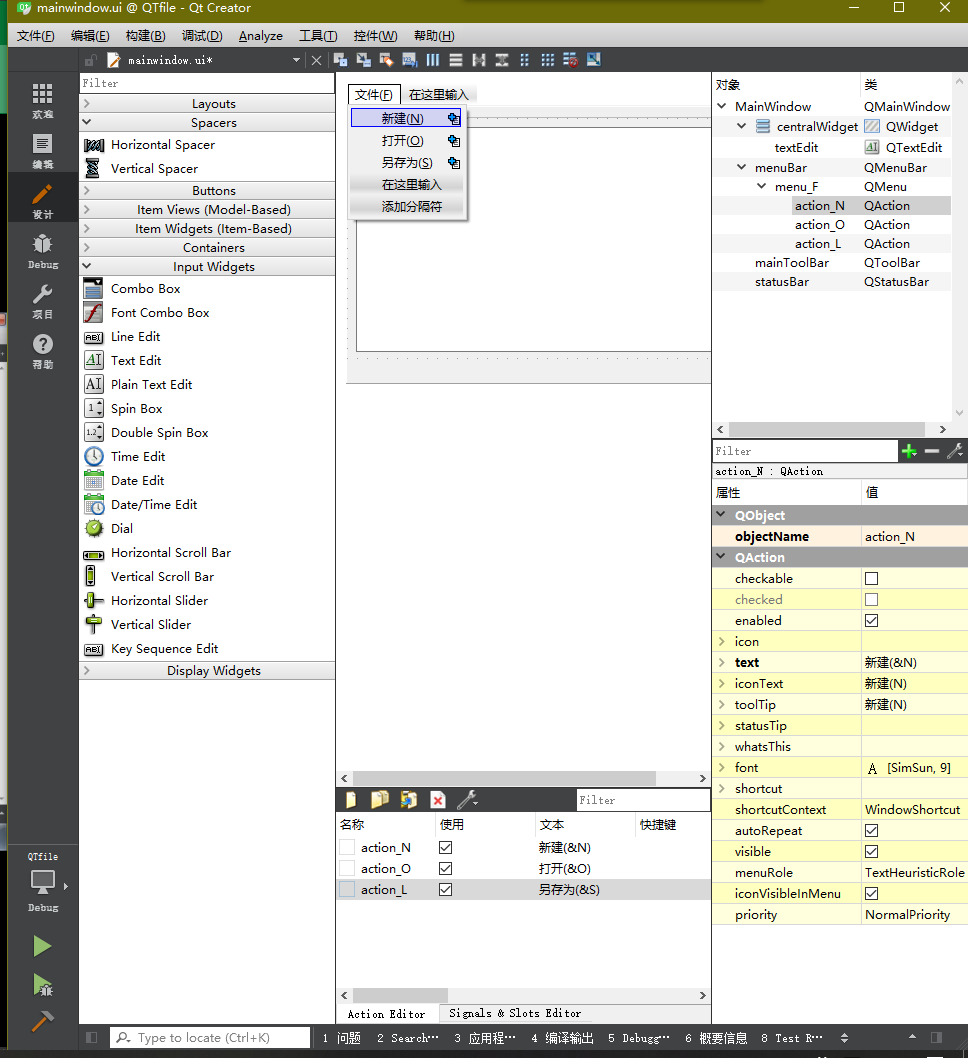Delete action with red X icon

point(438,800)
